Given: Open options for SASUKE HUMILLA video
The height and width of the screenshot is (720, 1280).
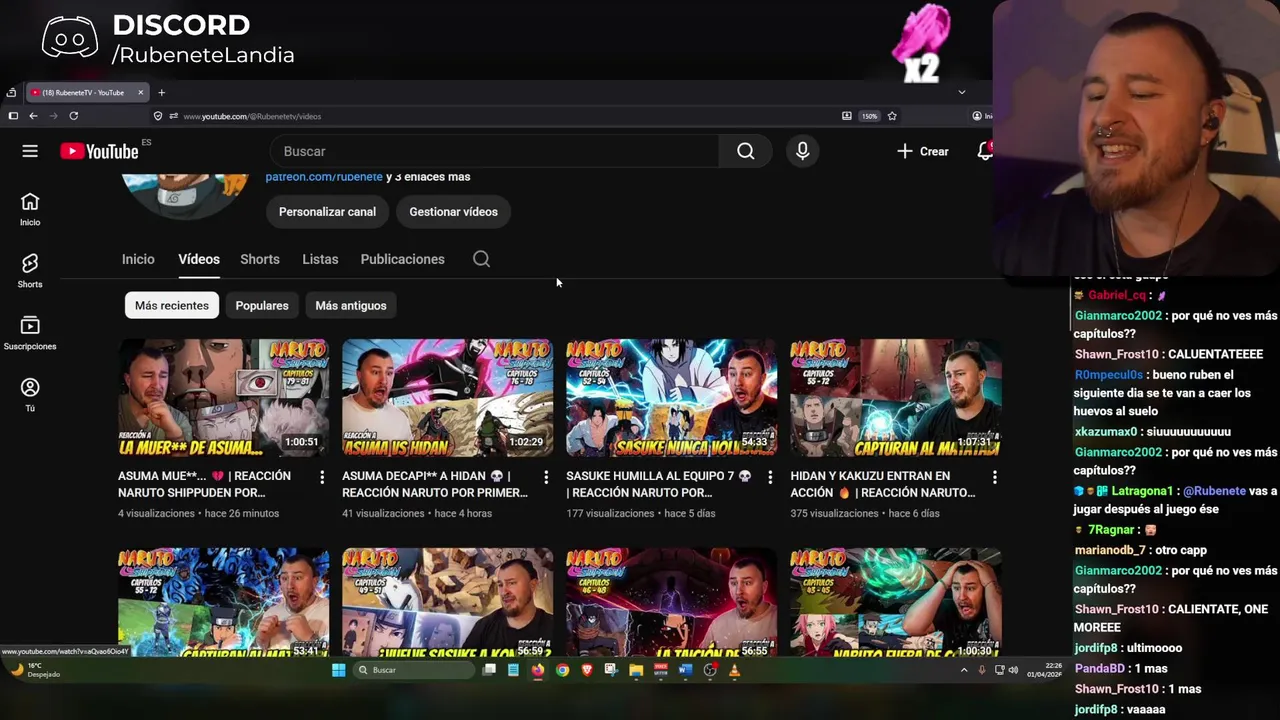Looking at the screenshot, I should [770, 478].
